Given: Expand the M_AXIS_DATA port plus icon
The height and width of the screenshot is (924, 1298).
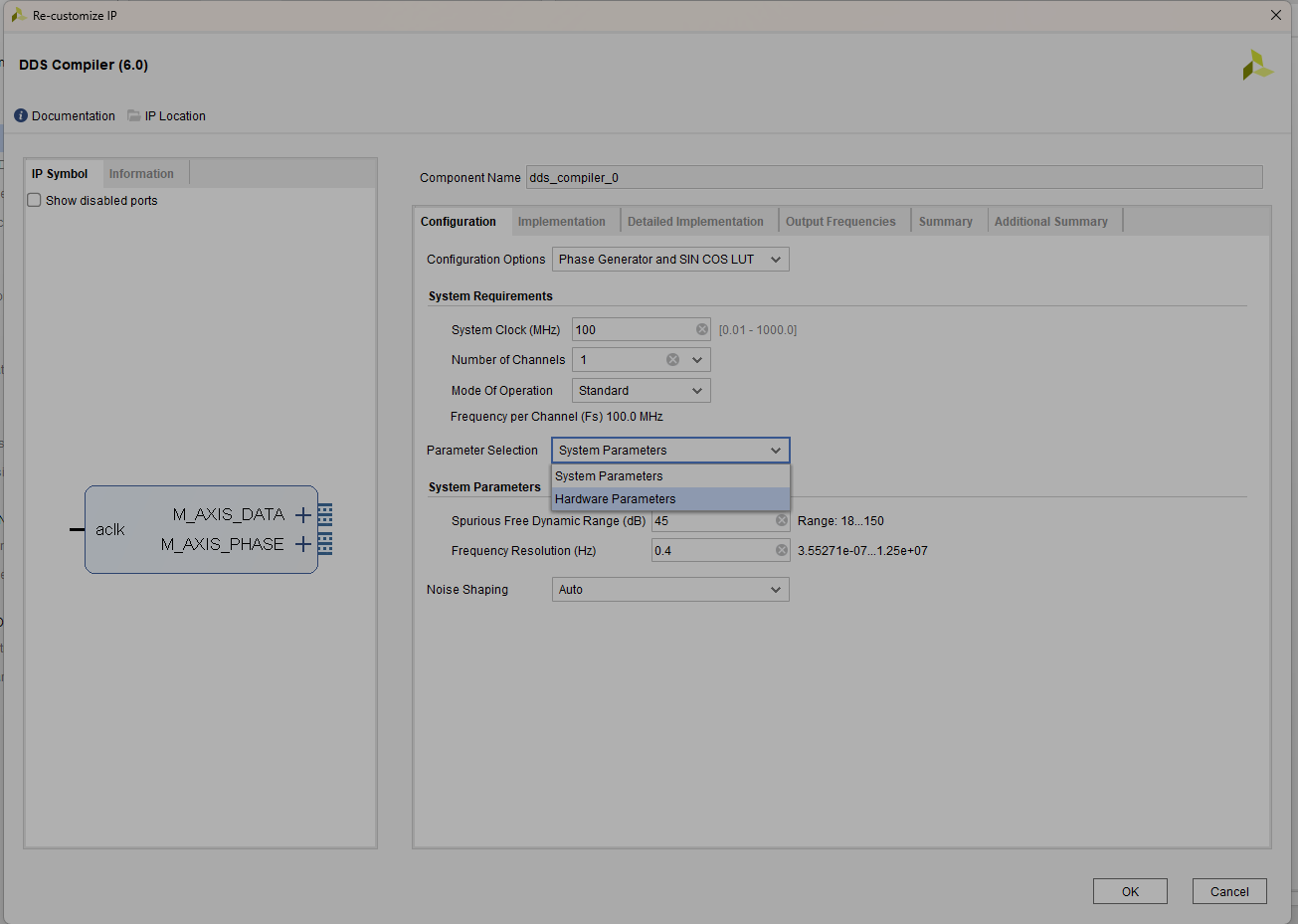Looking at the screenshot, I should [x=303, y=515].
